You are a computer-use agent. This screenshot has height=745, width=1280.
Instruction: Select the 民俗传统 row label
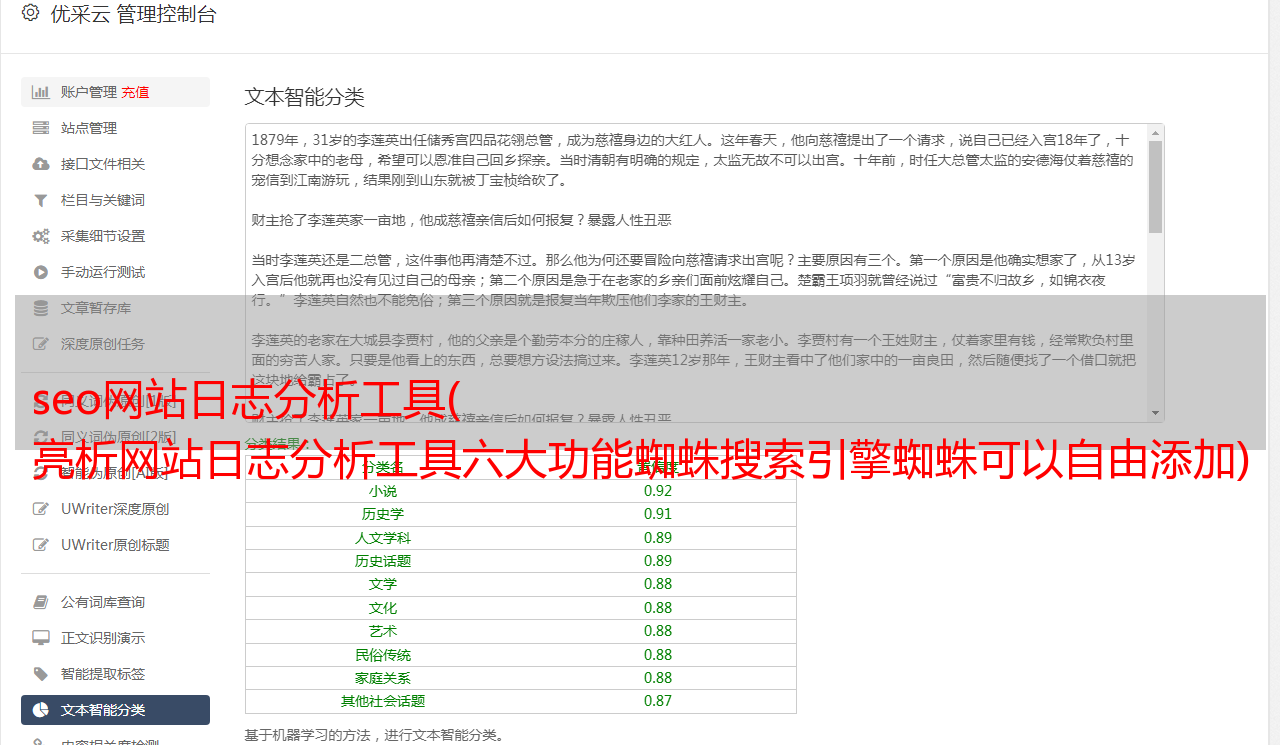383,655
